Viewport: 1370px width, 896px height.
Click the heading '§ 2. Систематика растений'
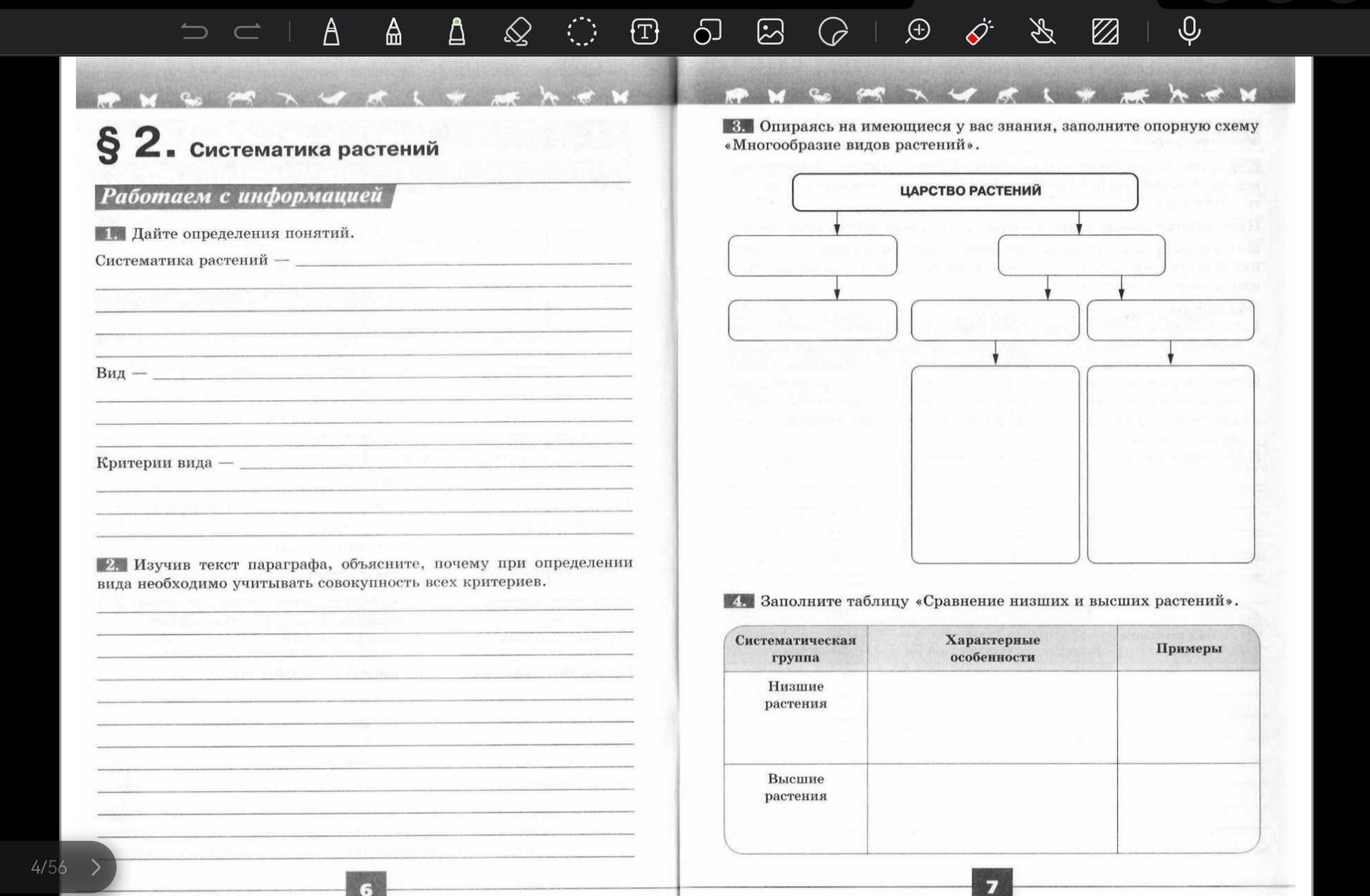click(268, 145)
